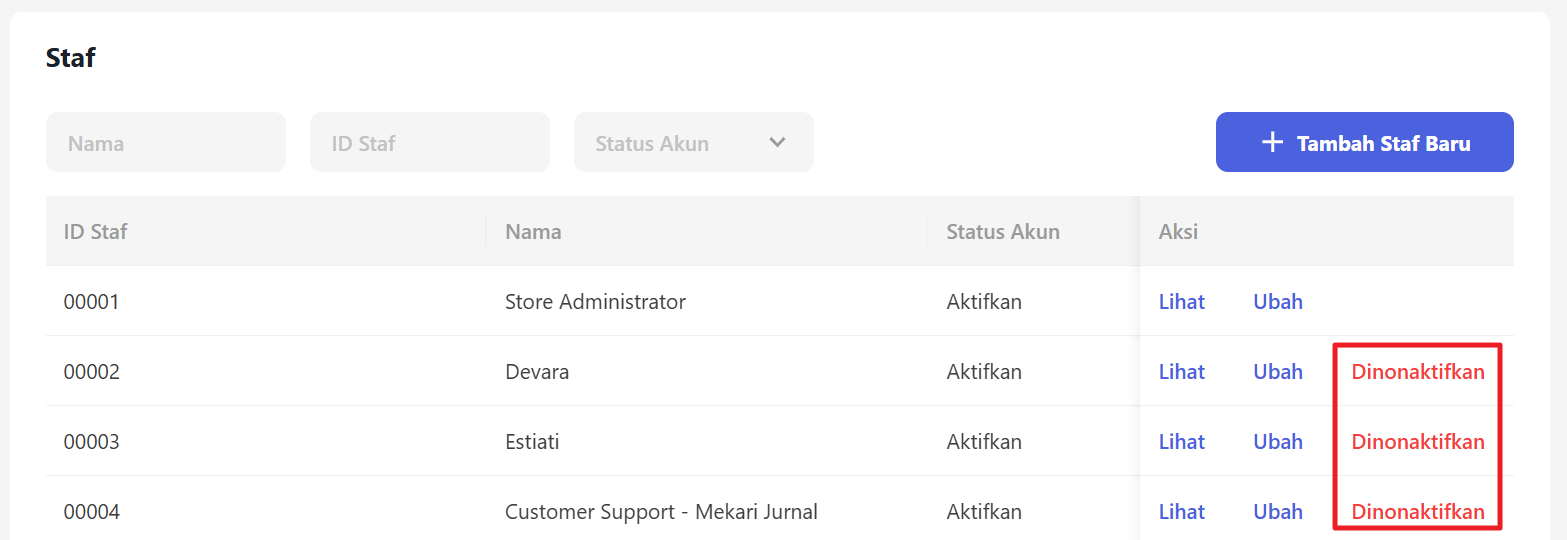Open the Status Akun dropdown chevron

(x=777, y=142)
